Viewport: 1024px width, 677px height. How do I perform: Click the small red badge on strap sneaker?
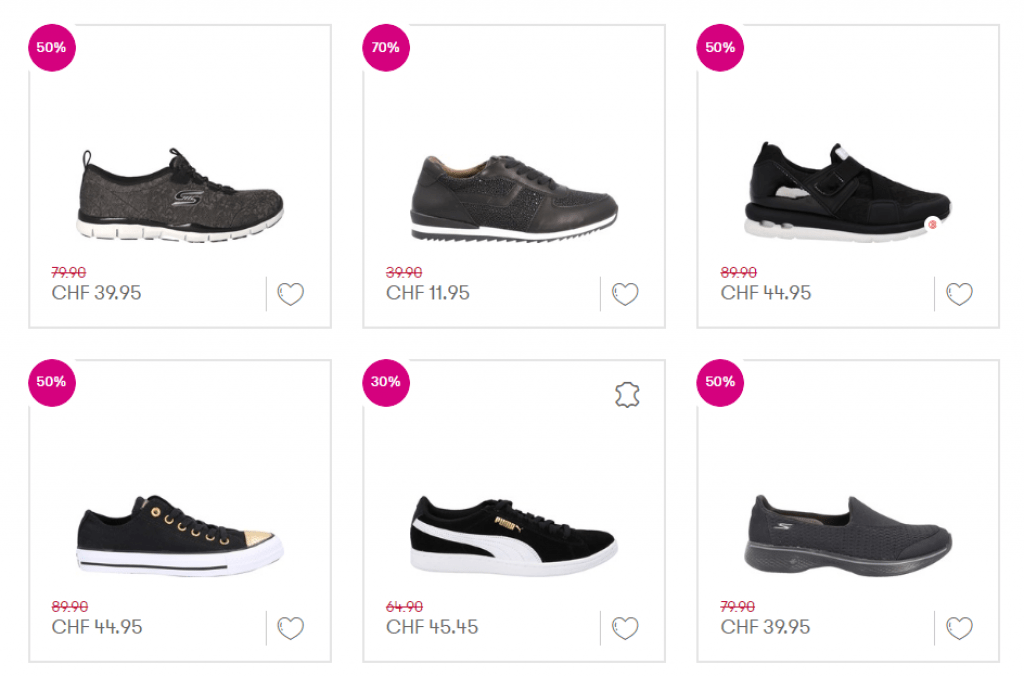932,225
